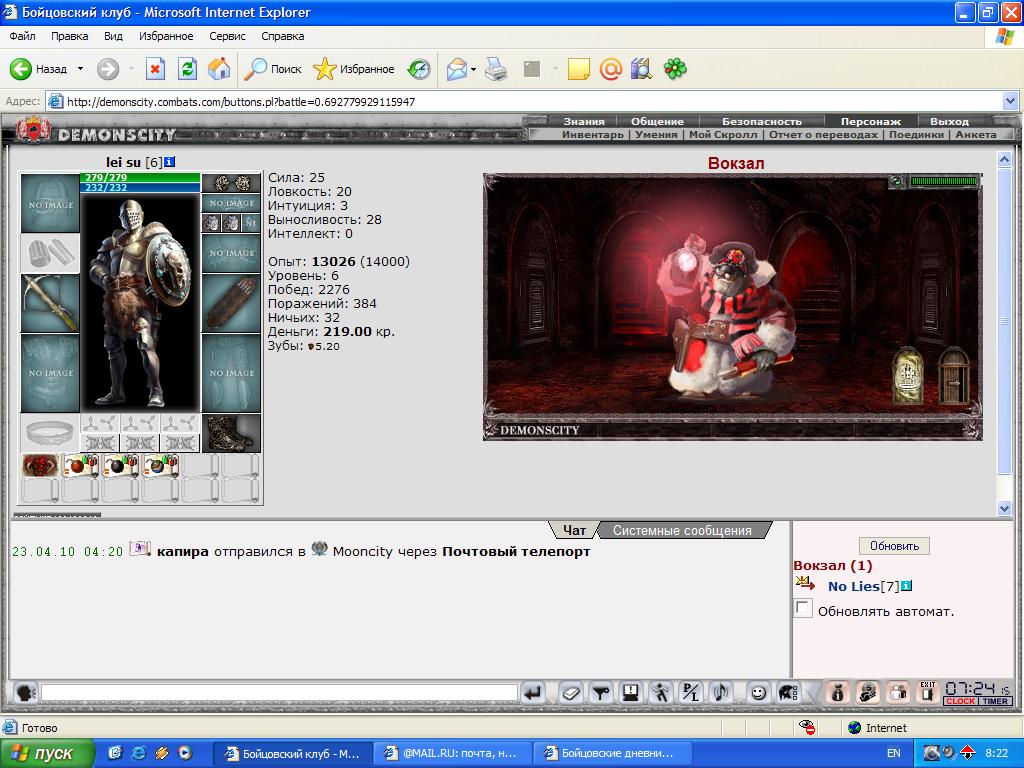Enable the 'Обновлять автомат.' checkbox
The height and width of the screenshot is (768, 1024).
[803, 609]
